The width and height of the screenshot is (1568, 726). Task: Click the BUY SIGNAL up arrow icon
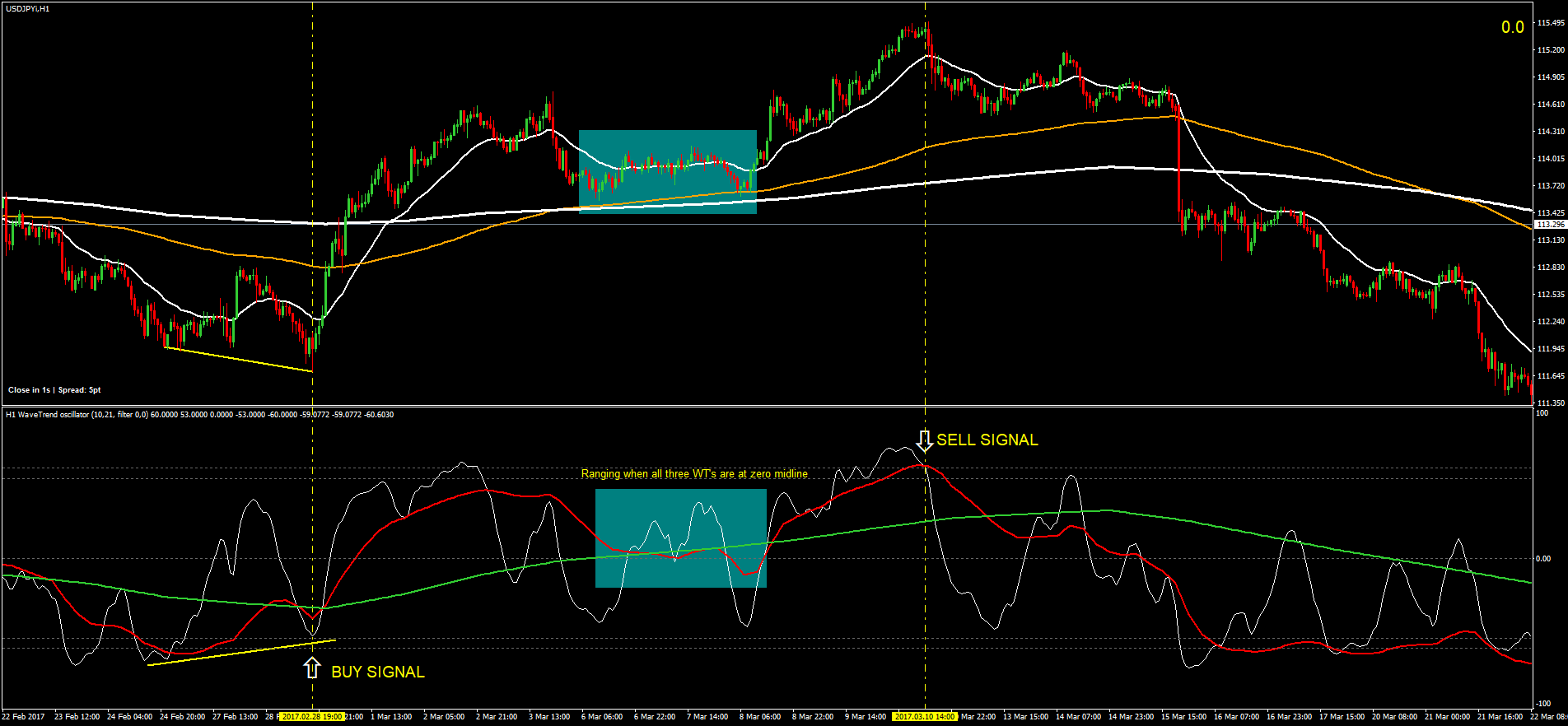(x=312, y=668)
